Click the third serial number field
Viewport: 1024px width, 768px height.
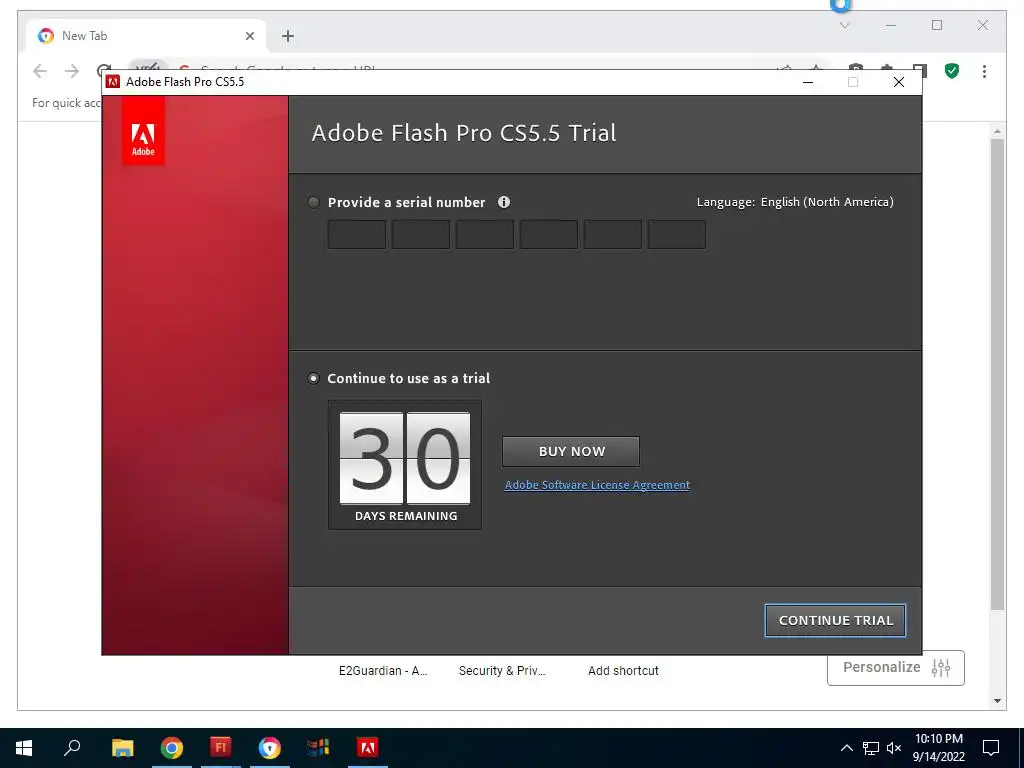coord(485,234)
